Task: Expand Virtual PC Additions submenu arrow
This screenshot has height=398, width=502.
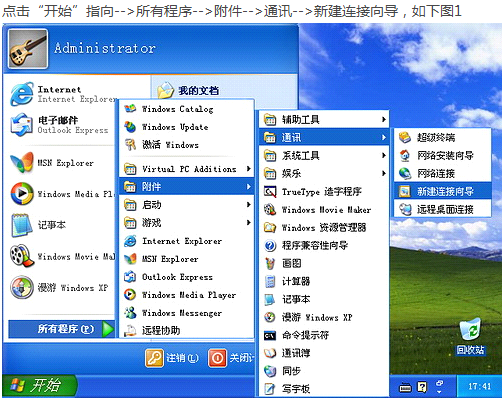Action: tap(249, 169)
